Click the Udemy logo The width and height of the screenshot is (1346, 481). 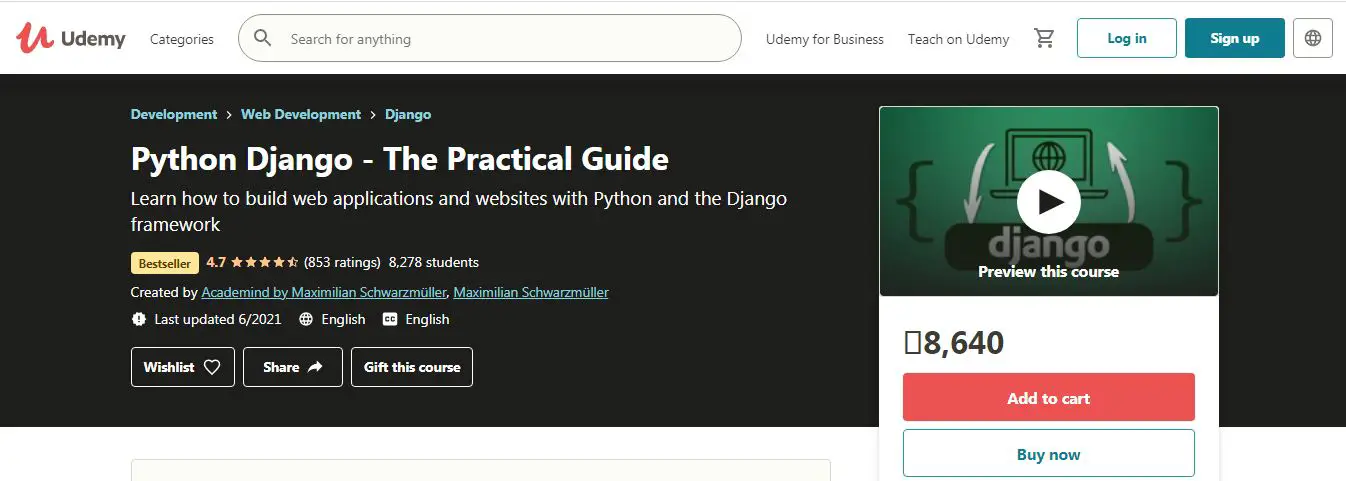[71, 38]
